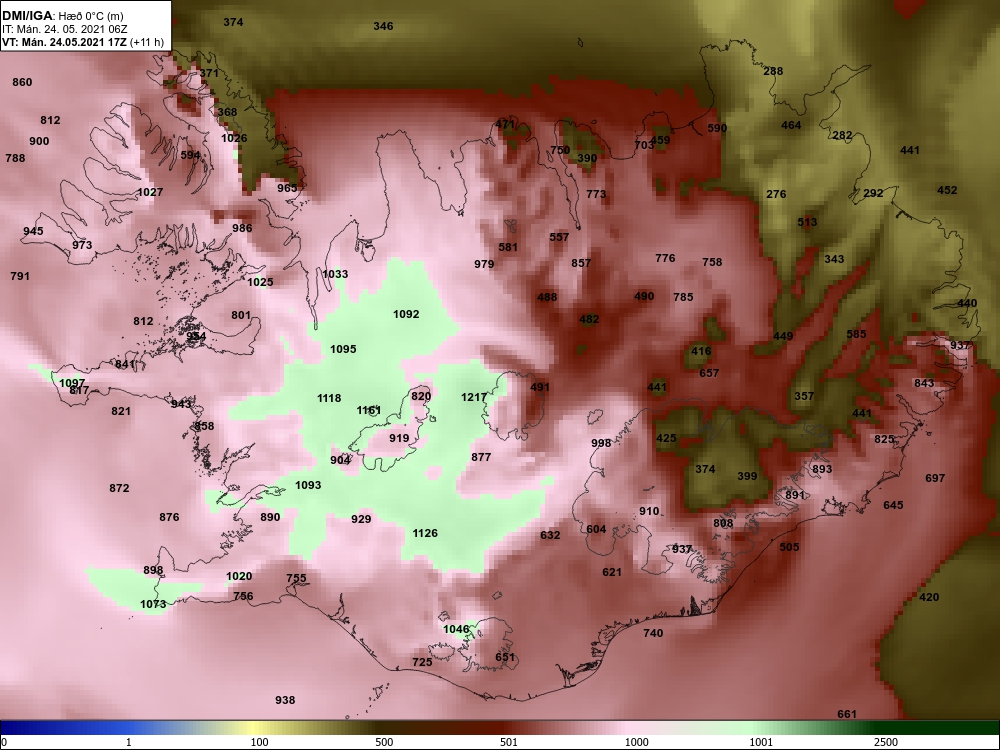The width and height of the screenshot is (1000, 750).
Task: Click the legend label 500
Action: (x=384, y=742)
